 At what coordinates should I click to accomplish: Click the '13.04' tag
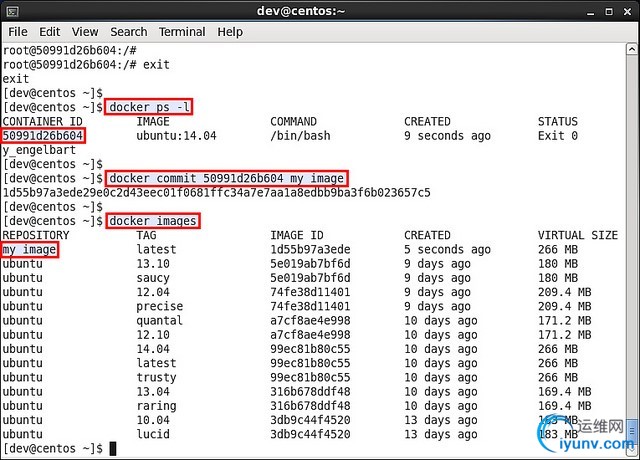(153, 392)
